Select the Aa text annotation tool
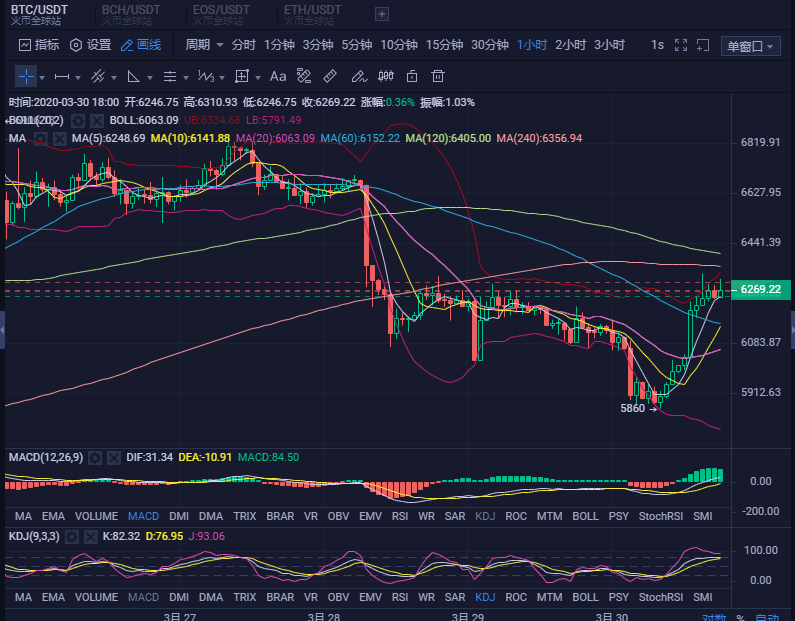The width and height of the screenshot is (795, 621). pos(278,77)
